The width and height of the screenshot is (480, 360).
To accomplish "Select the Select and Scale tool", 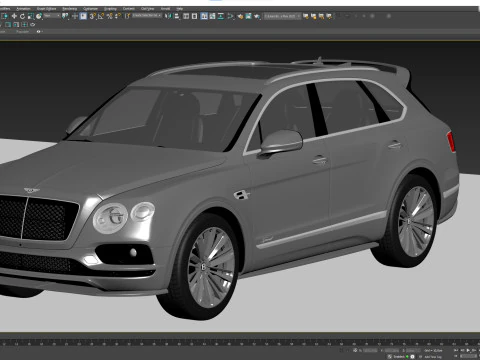I will click(31, 16).
